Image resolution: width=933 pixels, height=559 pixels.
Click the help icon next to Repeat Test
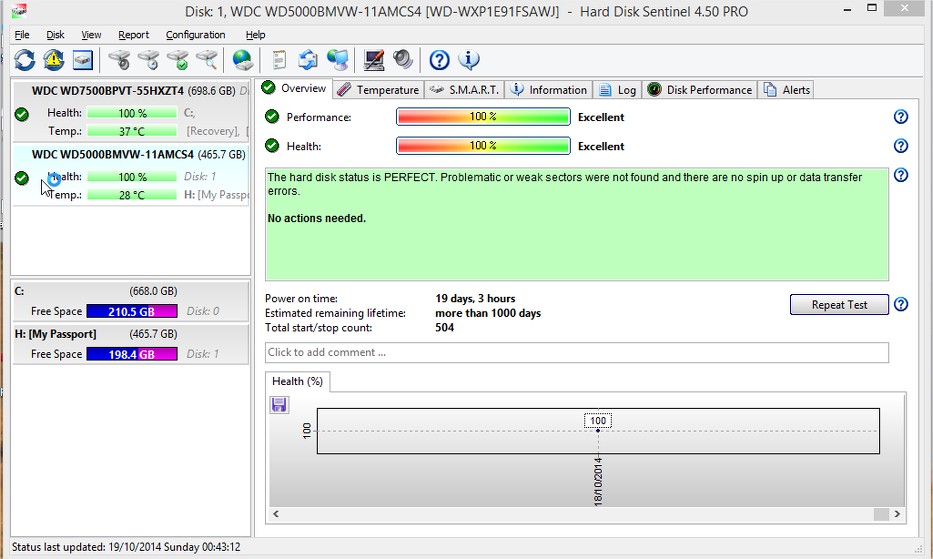[x=901, y=304]
